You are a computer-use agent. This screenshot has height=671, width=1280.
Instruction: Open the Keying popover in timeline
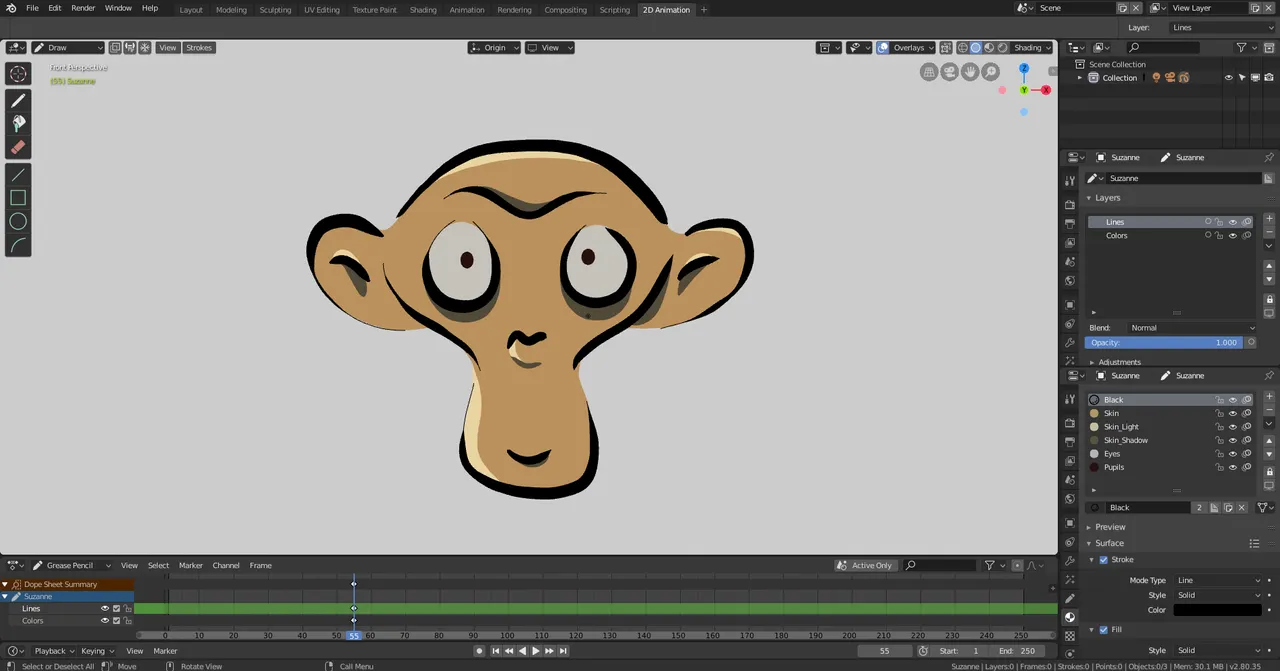point(97,651)
